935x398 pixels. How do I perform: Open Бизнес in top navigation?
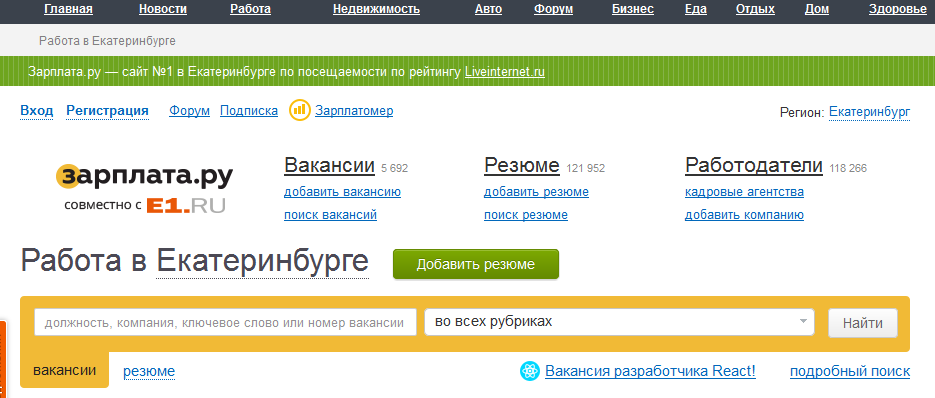tap(633, 9)
